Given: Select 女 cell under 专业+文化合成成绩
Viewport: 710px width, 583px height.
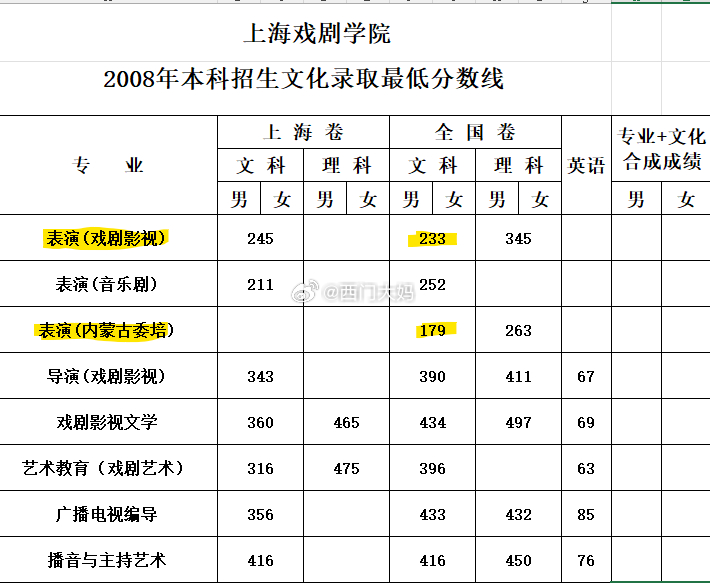Looking at the screenshot, I should pos(686,198).
